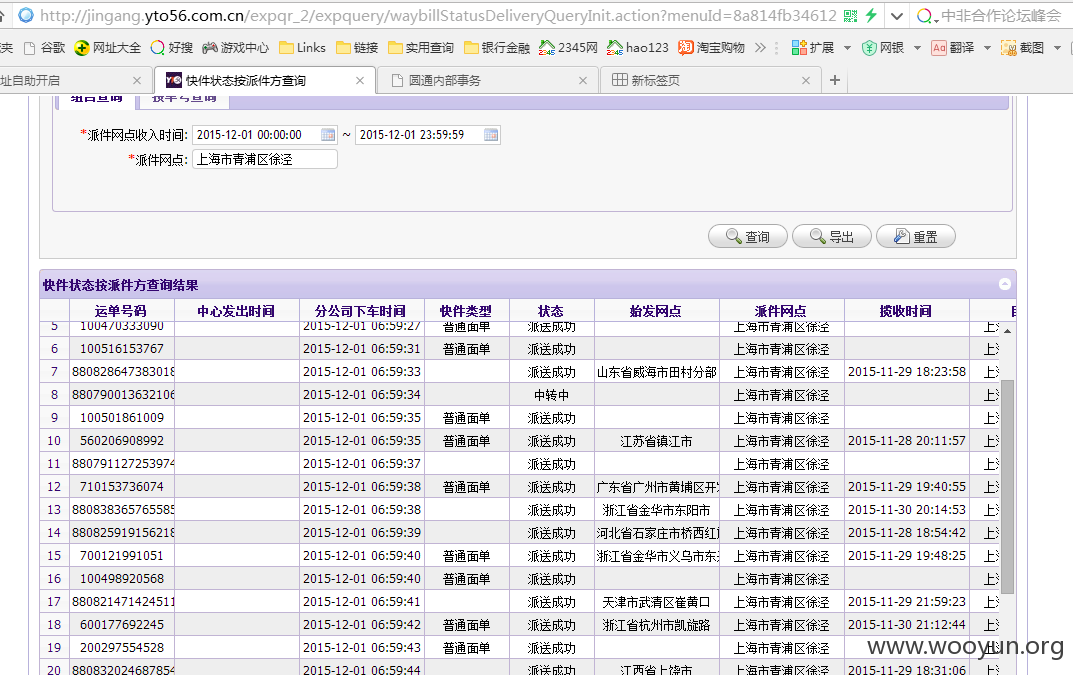Open the 翻译 translate tool

pos(953,47)
